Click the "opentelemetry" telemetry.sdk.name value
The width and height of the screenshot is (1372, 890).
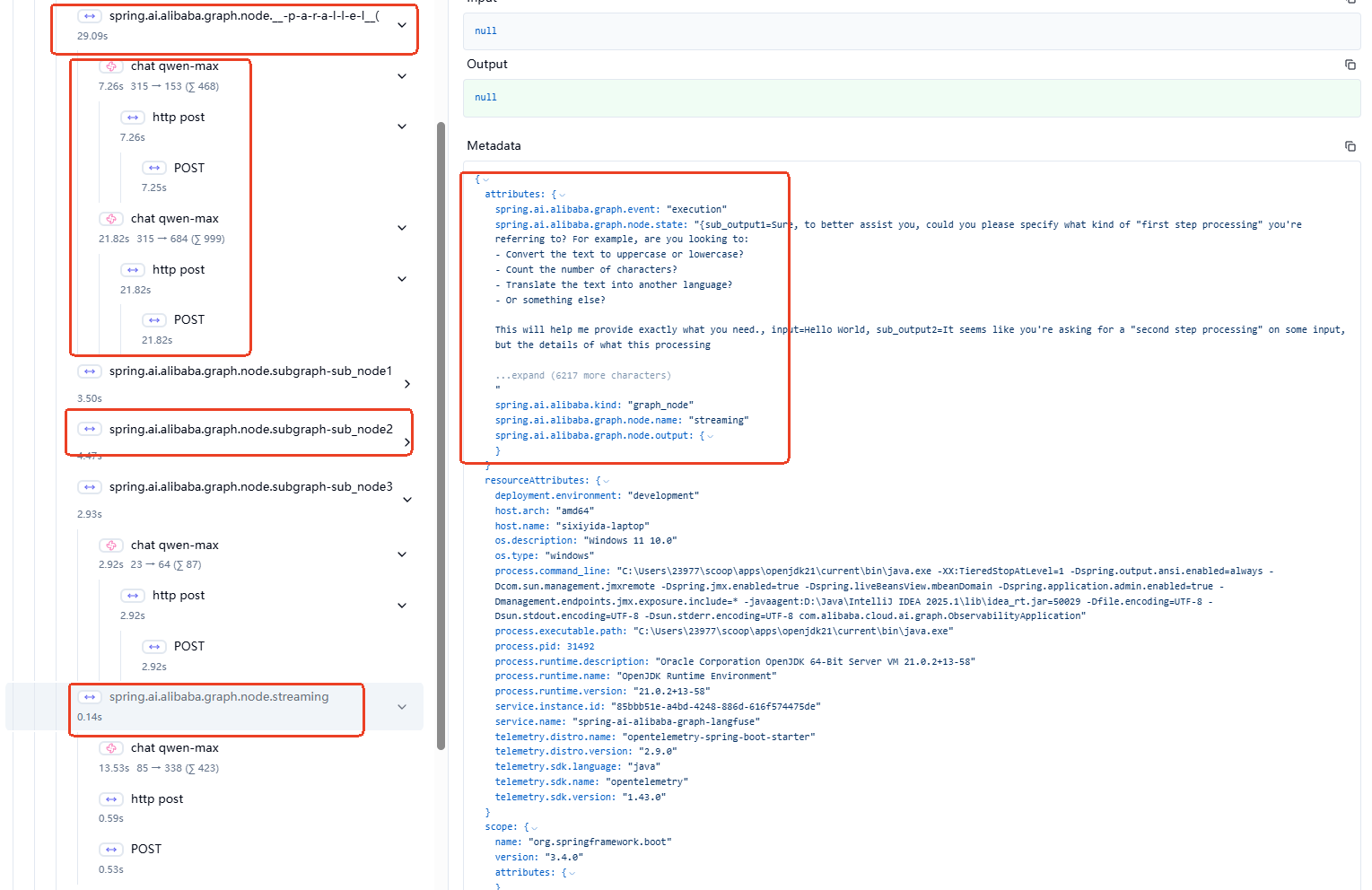[x=647, y=782]
